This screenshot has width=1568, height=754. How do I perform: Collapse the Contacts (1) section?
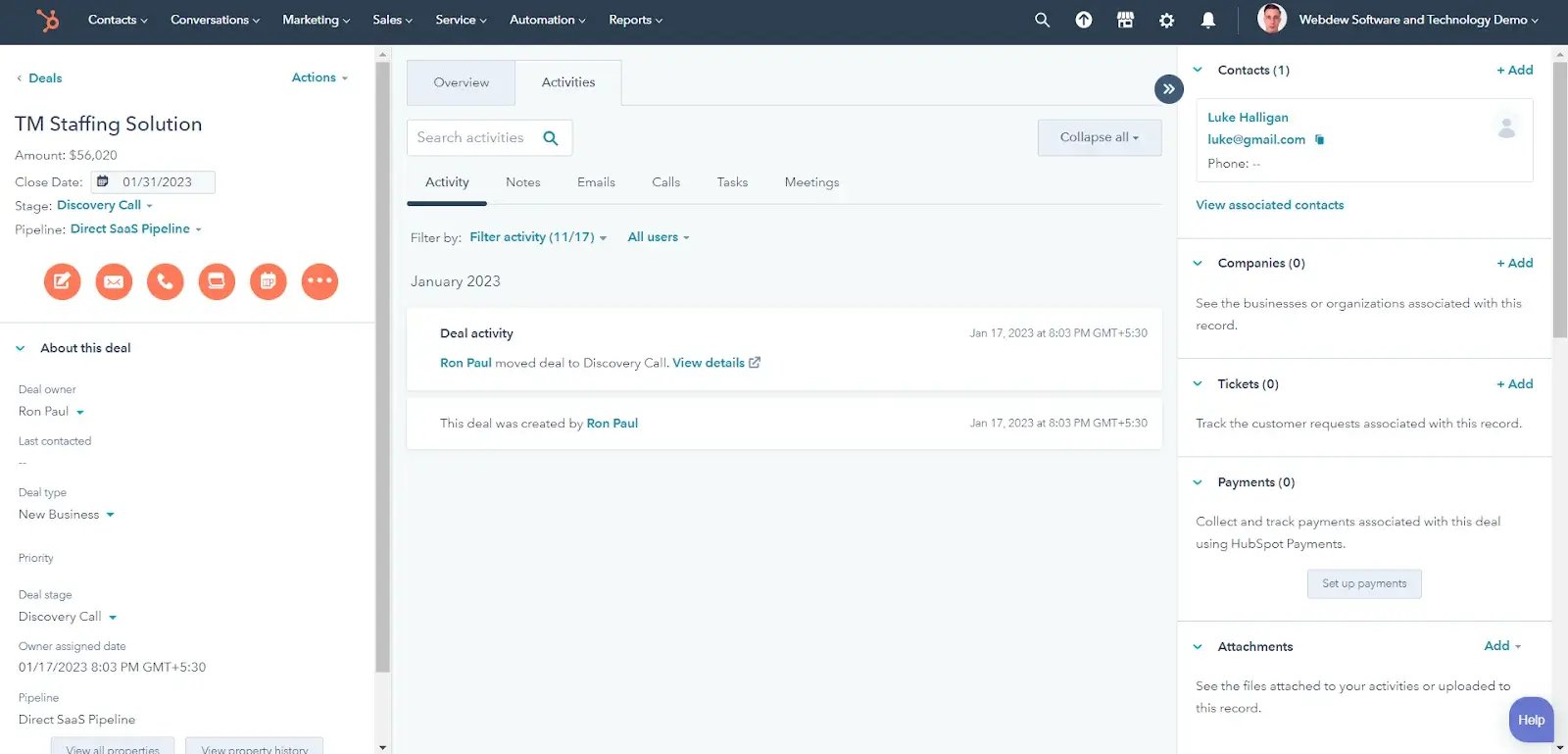click(1198, 70)
